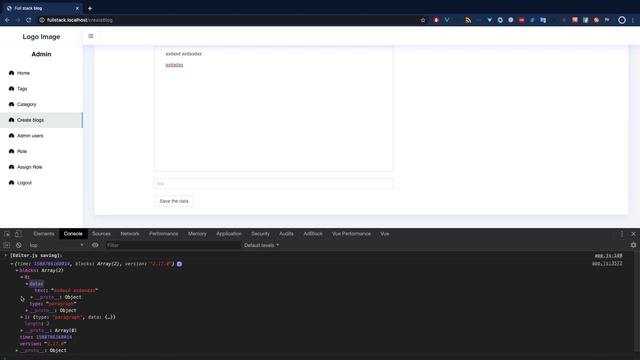Click the Logout link
Viewport: 640px width, 360px height.
[24, 183]
